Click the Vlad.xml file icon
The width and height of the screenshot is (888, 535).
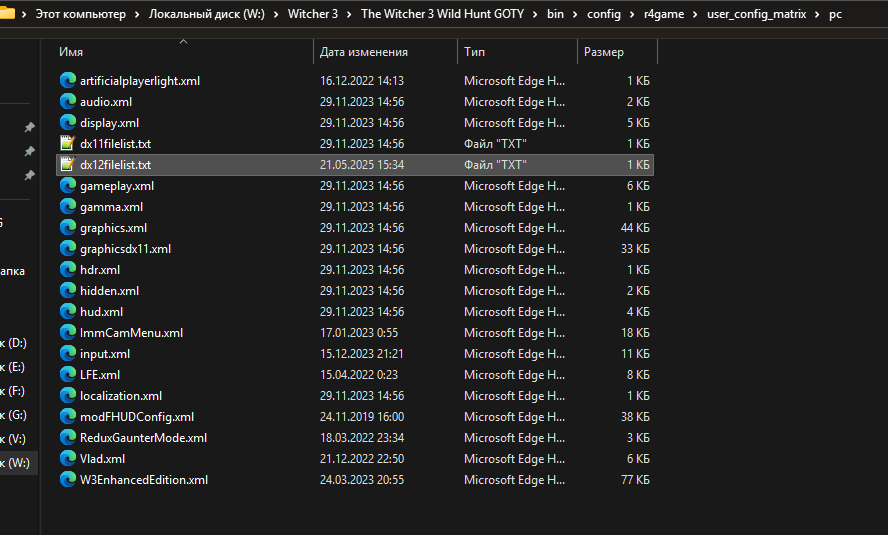68,459
